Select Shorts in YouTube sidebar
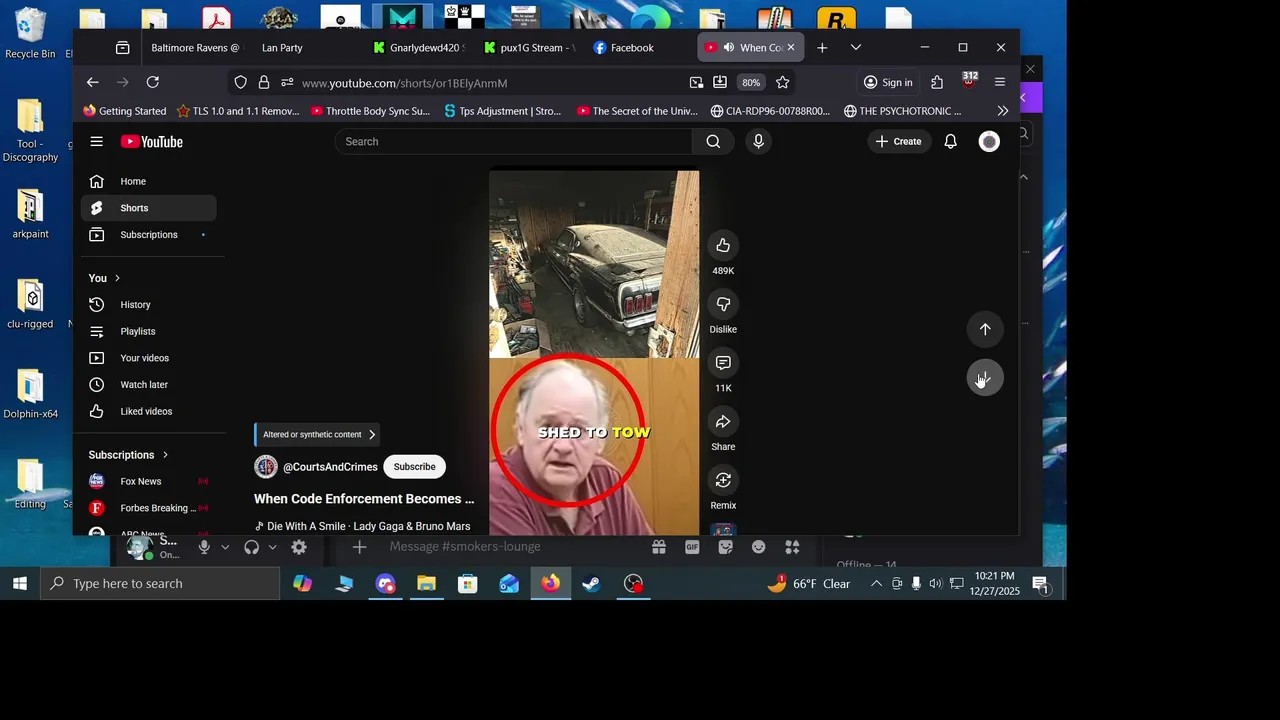 pyautogui.click(x=149, y=208)
